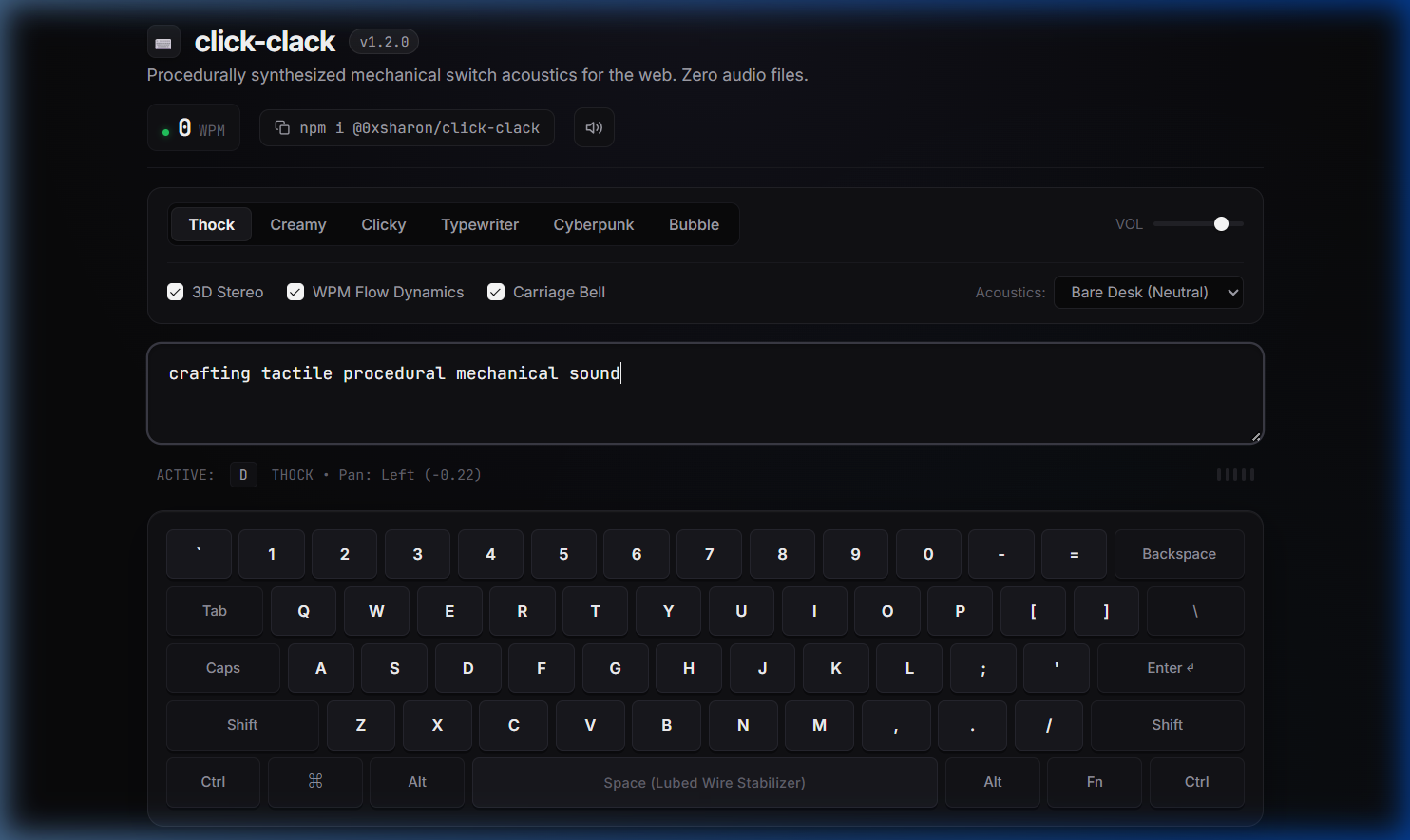Copy the npm install command
The height and width of the screenshot is (840, 1410).
pos(407,127)
